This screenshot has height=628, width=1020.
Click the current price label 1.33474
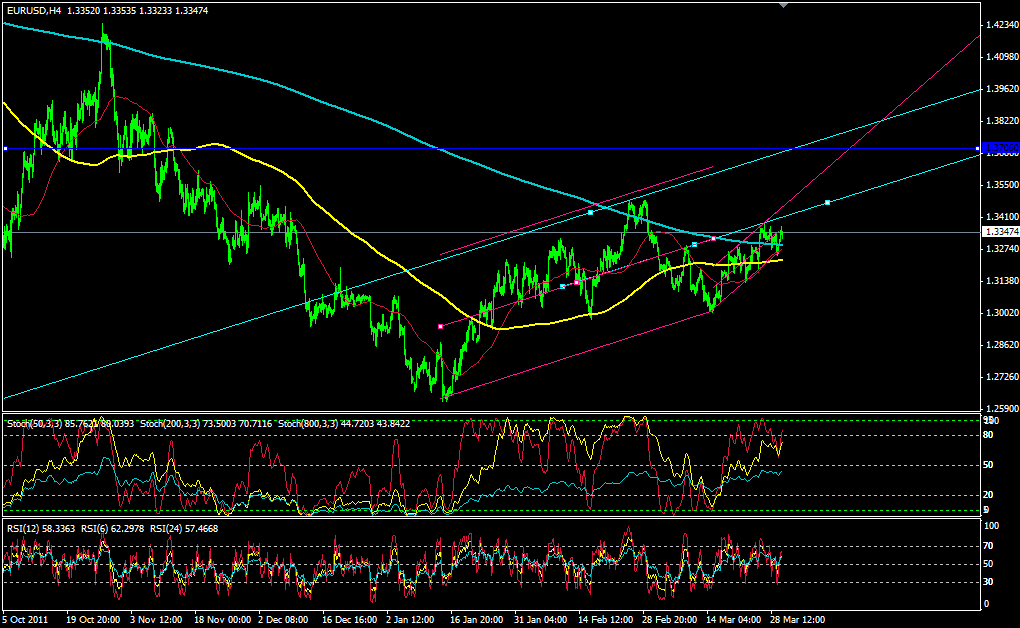coord(1000,232)
